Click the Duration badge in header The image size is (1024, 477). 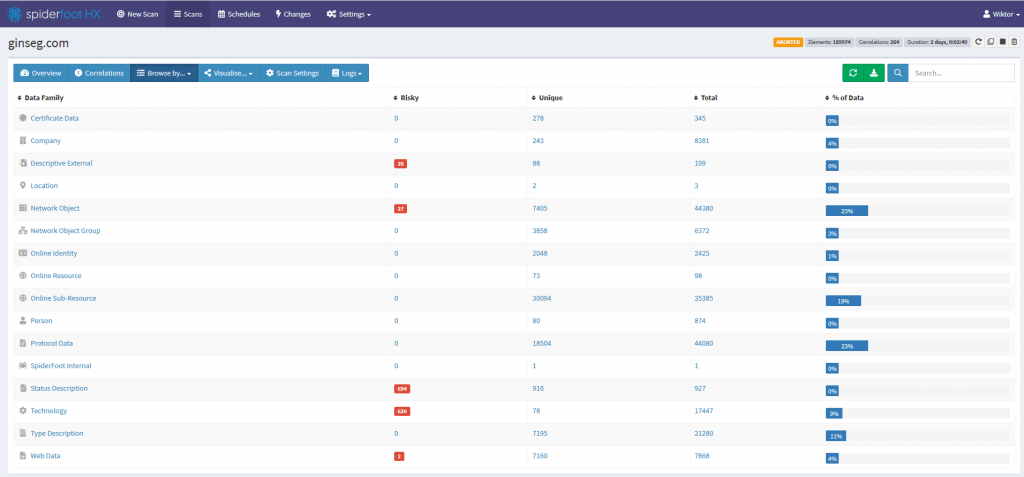click(938, 42)
